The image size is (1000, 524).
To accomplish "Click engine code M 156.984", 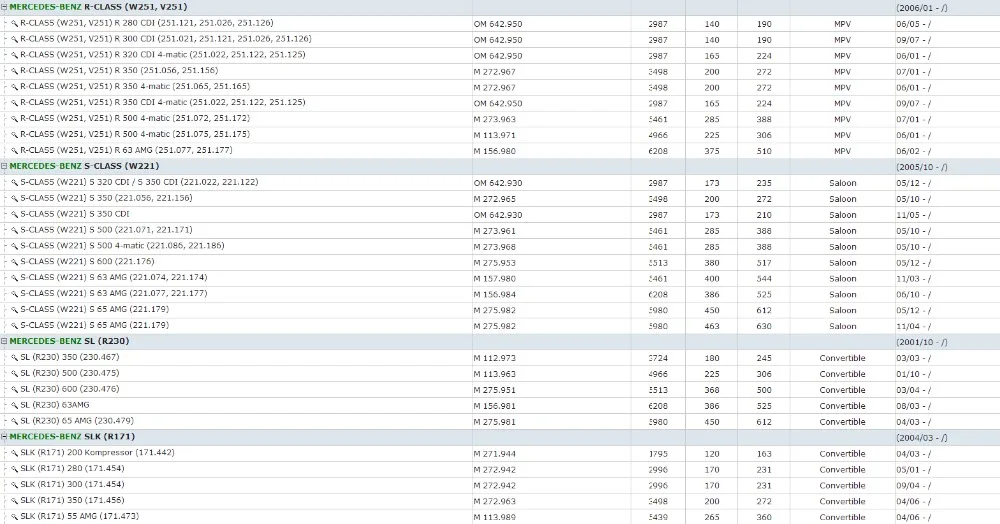I will [494, 295].
